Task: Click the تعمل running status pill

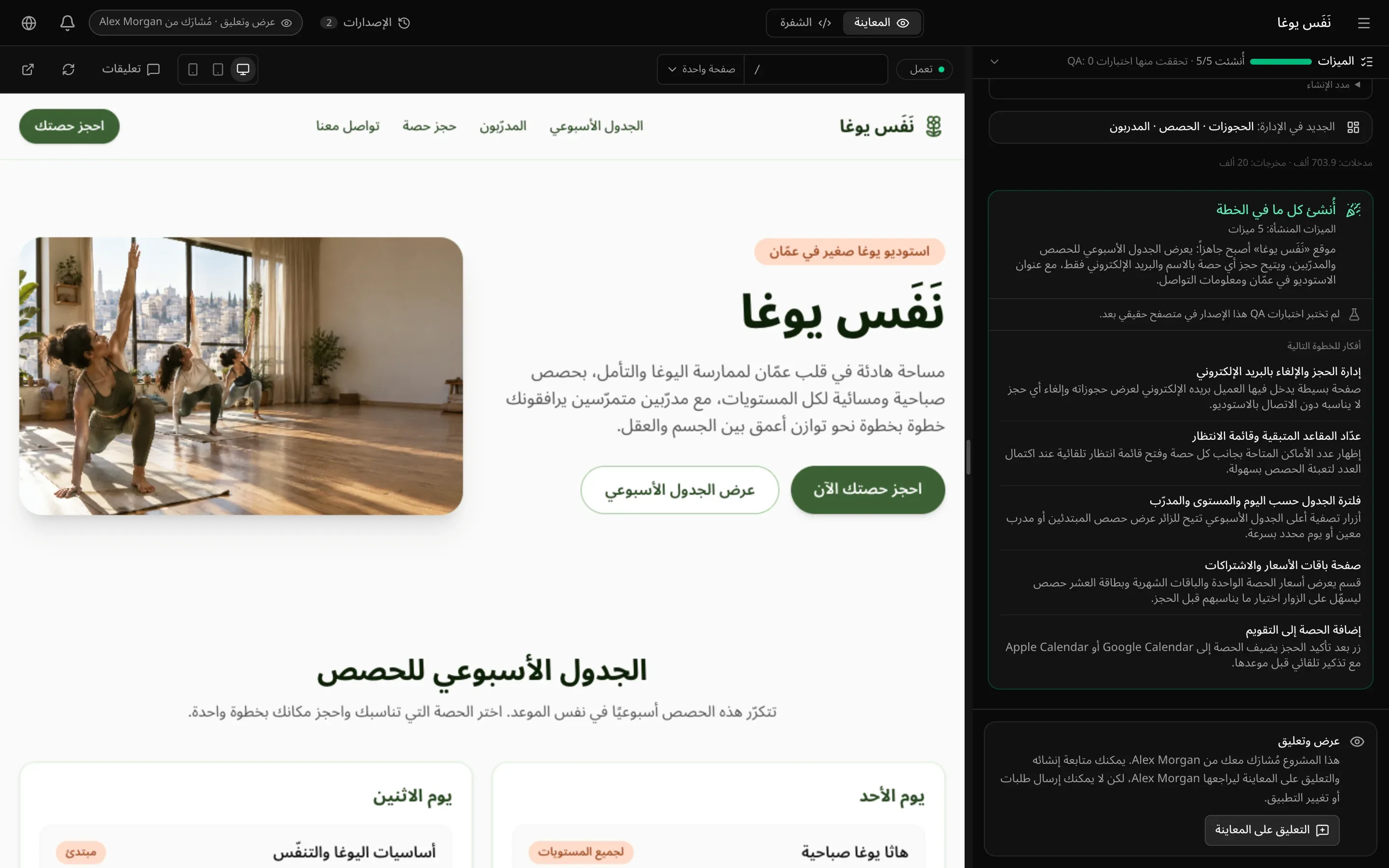Action: pos(924,69)
